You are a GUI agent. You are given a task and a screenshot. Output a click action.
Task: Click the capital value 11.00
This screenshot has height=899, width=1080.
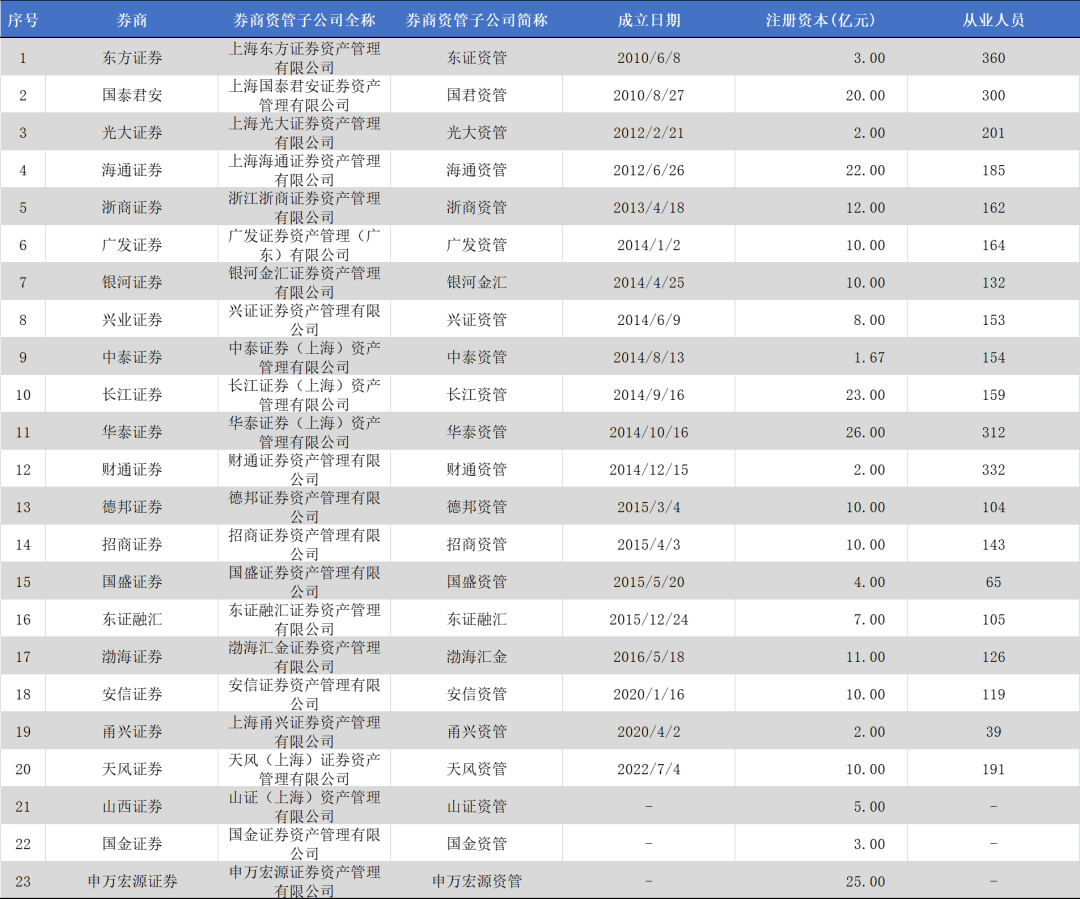click(866, 657)
